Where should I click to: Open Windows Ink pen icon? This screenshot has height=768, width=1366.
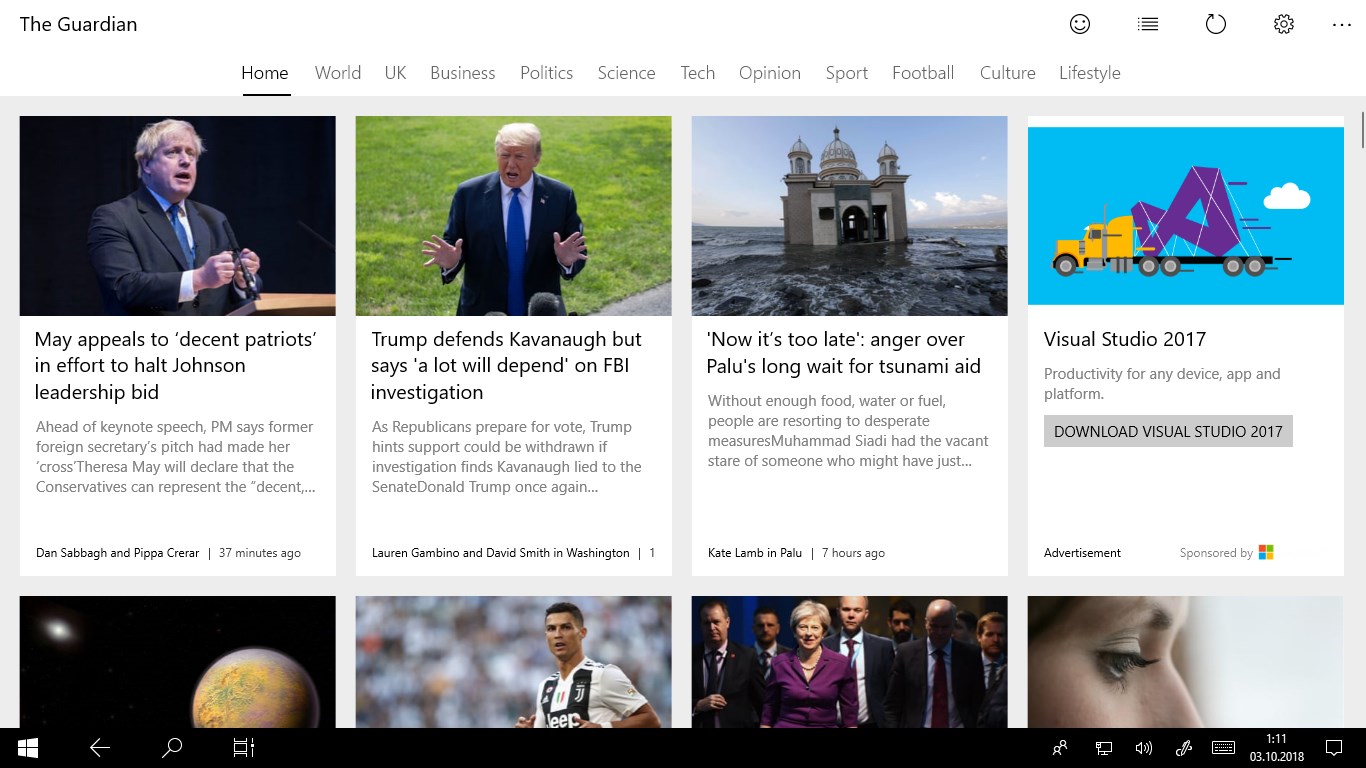pyautogui.click(x=1183, y=748)
